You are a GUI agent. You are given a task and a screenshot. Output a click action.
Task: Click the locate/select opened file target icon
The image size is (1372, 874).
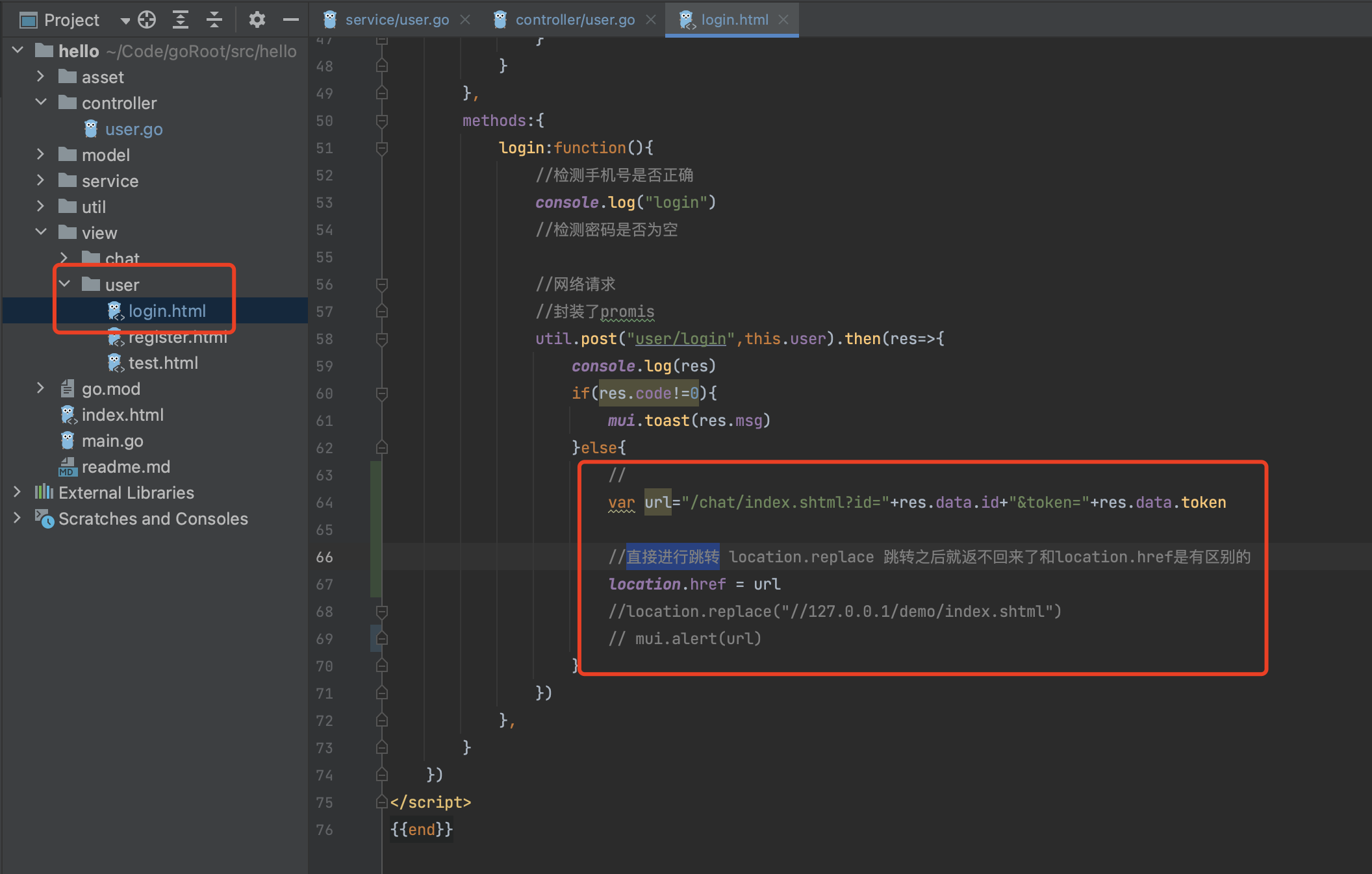147,20
